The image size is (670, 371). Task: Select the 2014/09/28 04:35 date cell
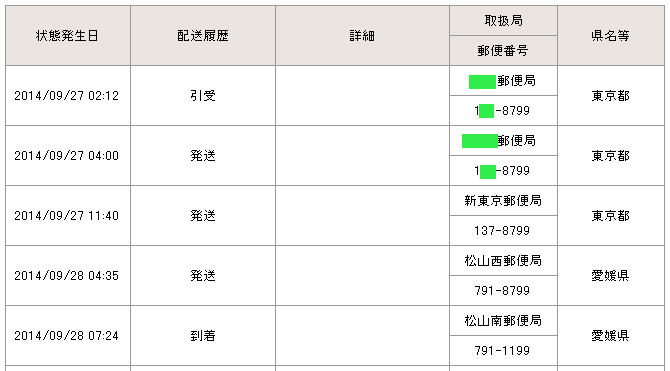pyautogui.click(x=68, y=276)
